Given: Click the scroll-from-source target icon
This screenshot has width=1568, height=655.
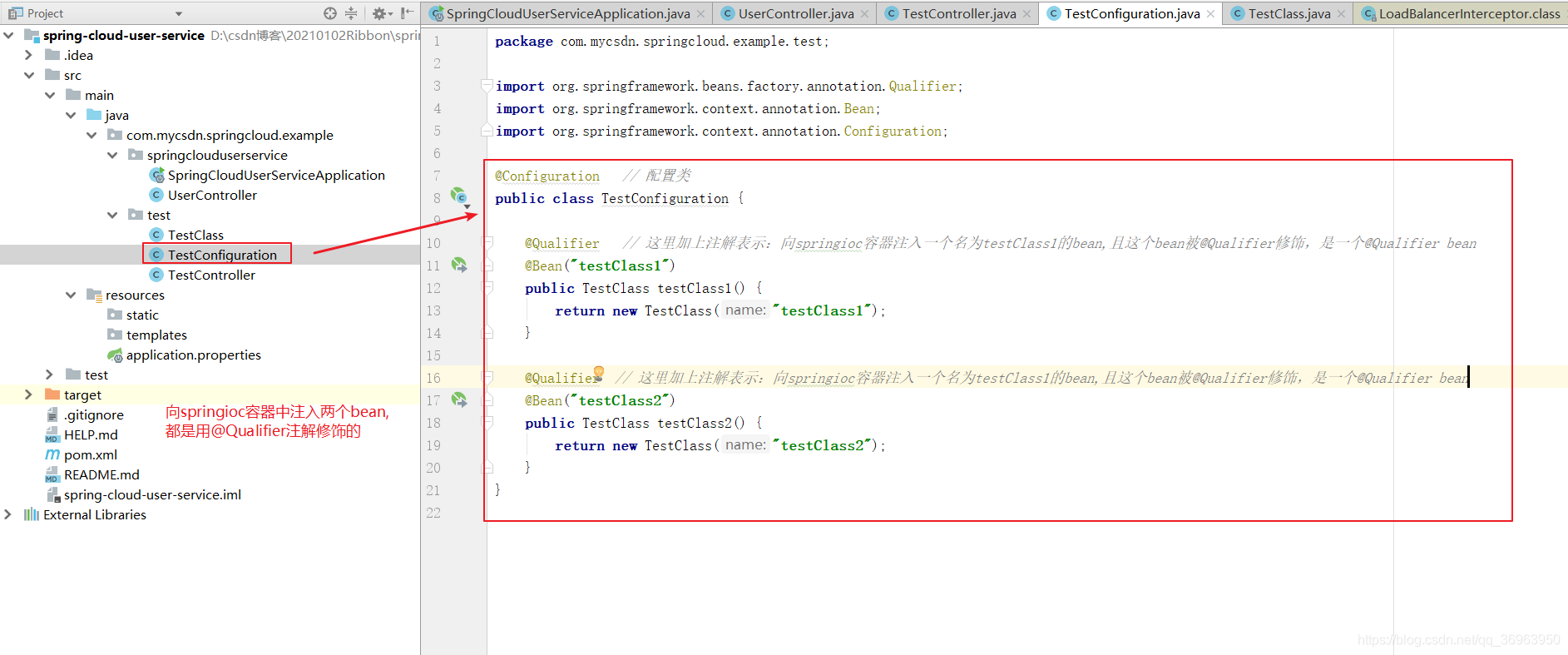Looking at the screenshot, I should [x=330, y=13].
